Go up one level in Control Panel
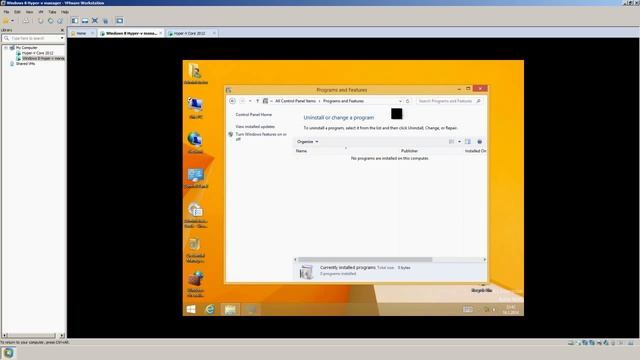 coord(258,101)
